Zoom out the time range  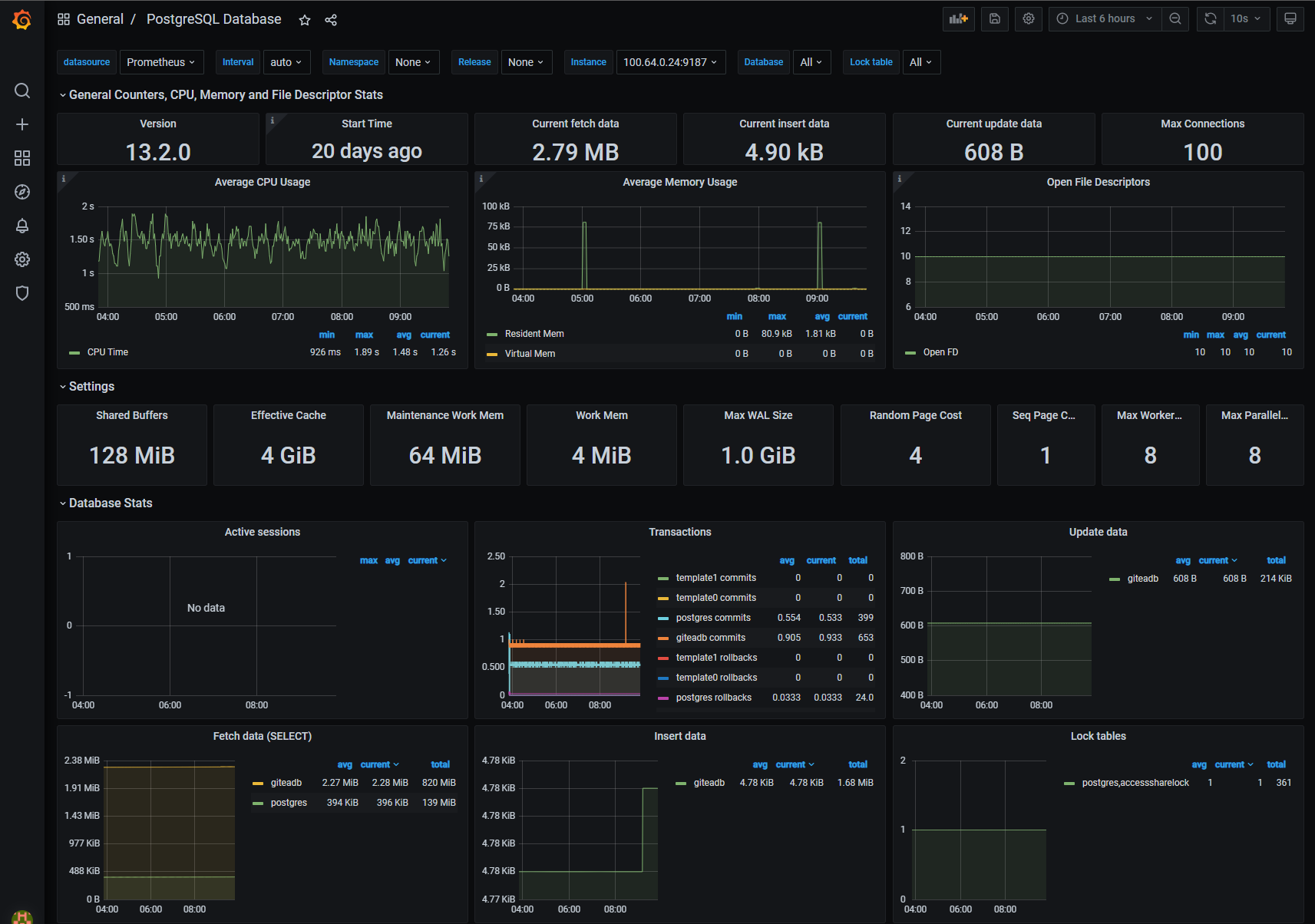tap(1175, 19)
